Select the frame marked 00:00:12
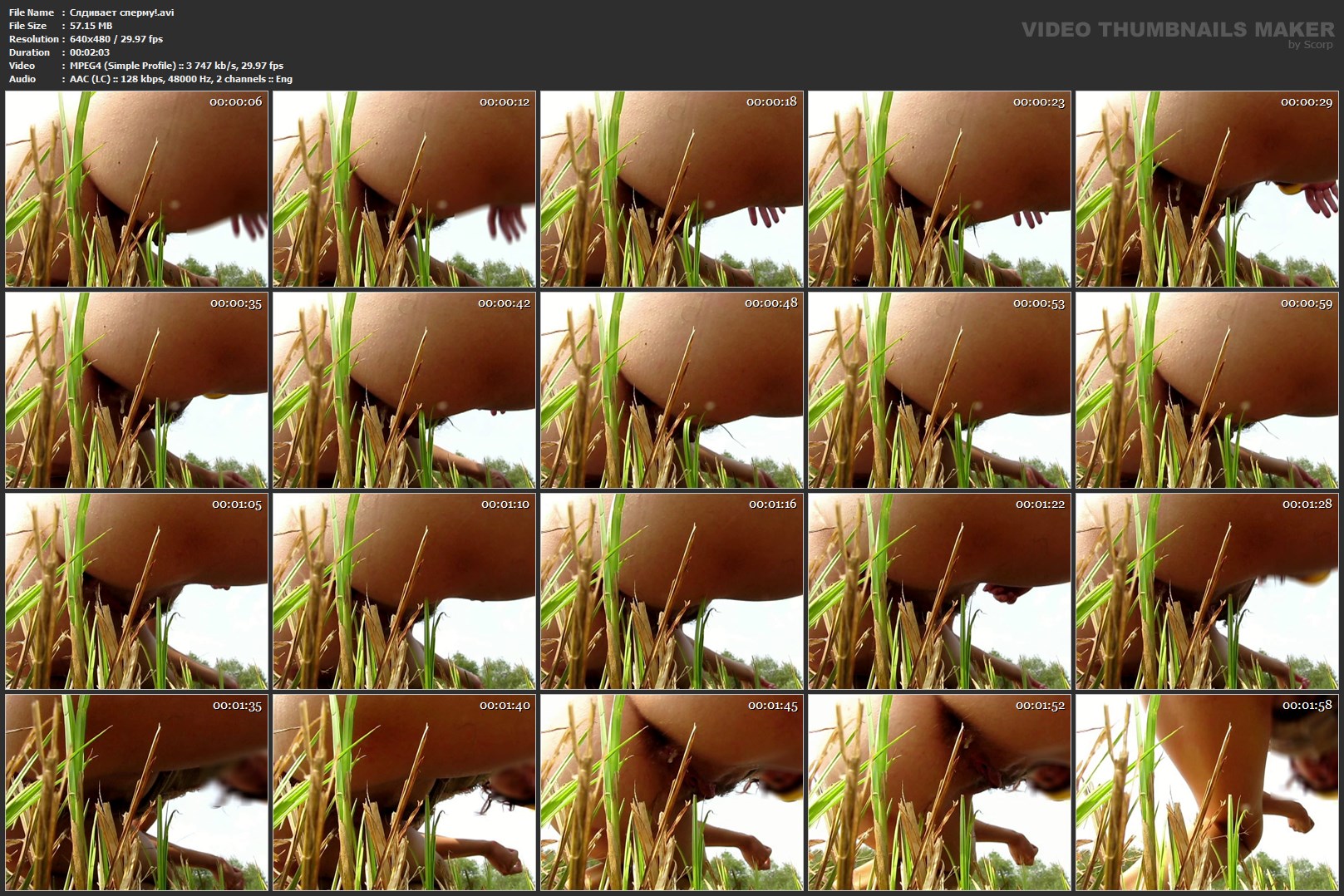This screenshot has height=896, width=1344. [404, 190]
